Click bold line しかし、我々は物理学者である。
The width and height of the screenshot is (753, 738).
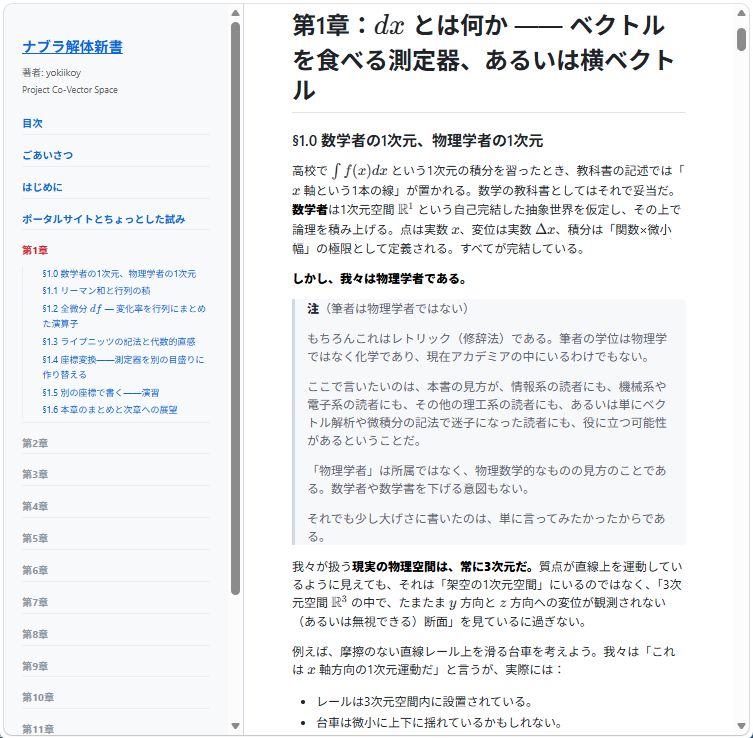click(x=380, y=279)
